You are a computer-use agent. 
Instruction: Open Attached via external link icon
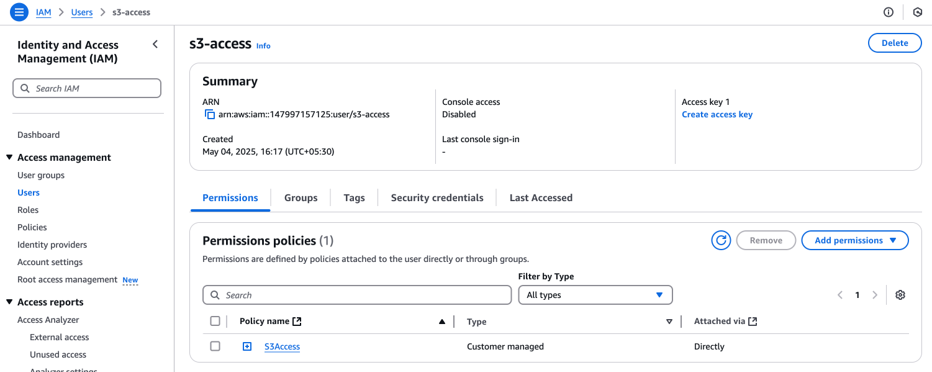click(x=752, y=321)
